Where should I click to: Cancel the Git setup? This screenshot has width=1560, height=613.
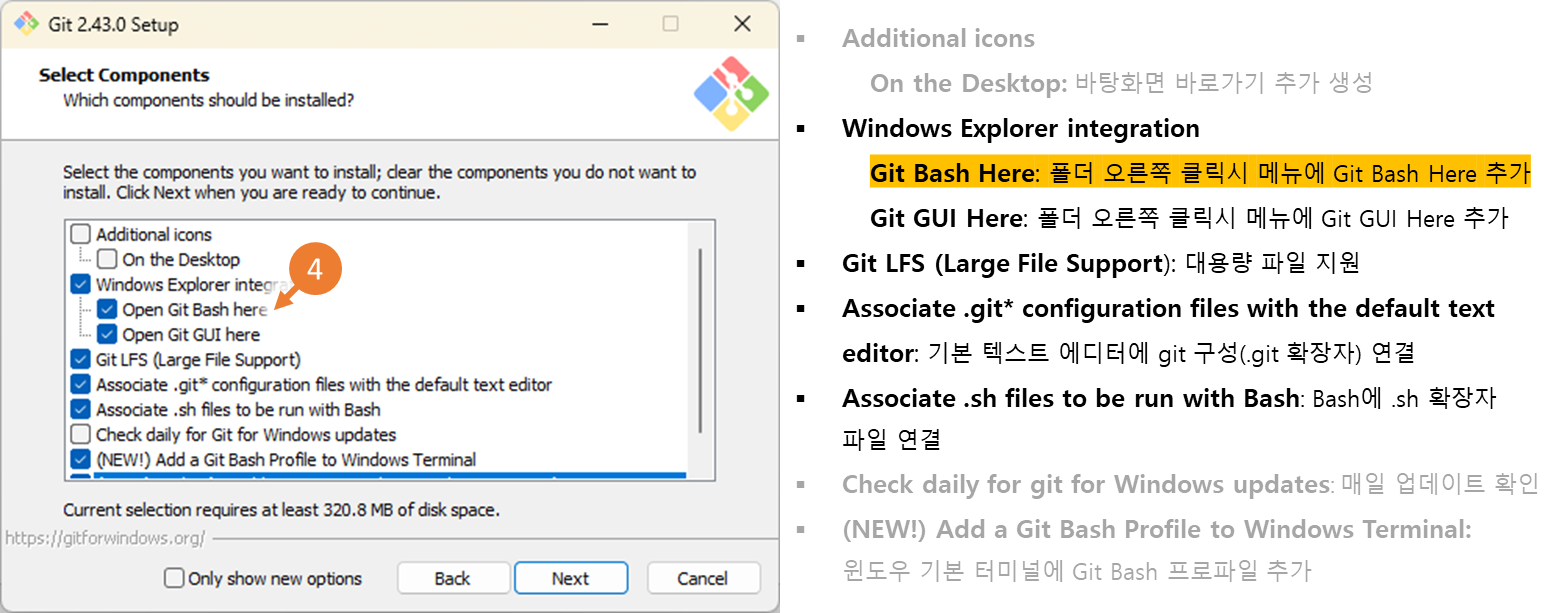coord(703,578)
